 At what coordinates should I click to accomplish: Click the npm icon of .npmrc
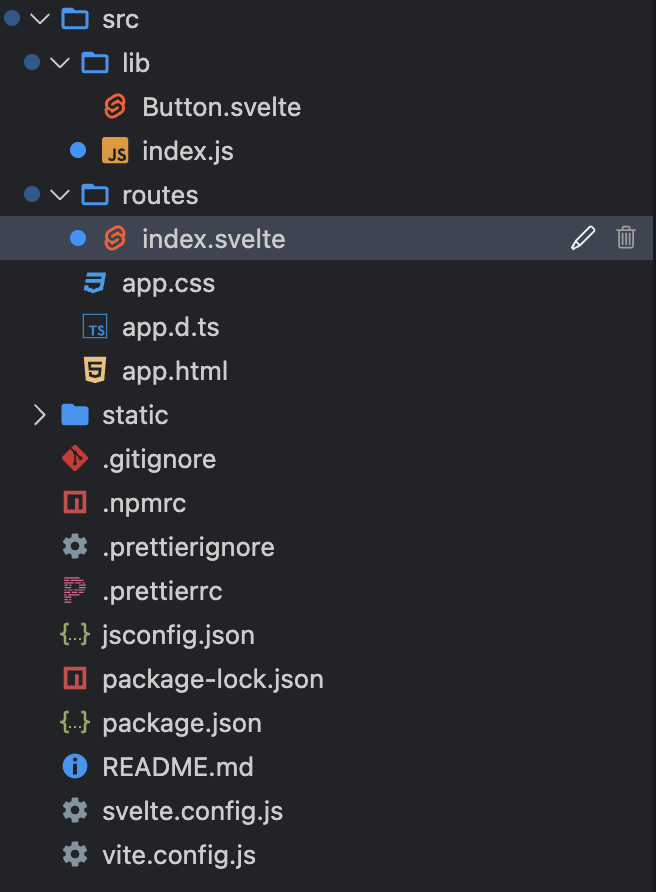point(75,503)
